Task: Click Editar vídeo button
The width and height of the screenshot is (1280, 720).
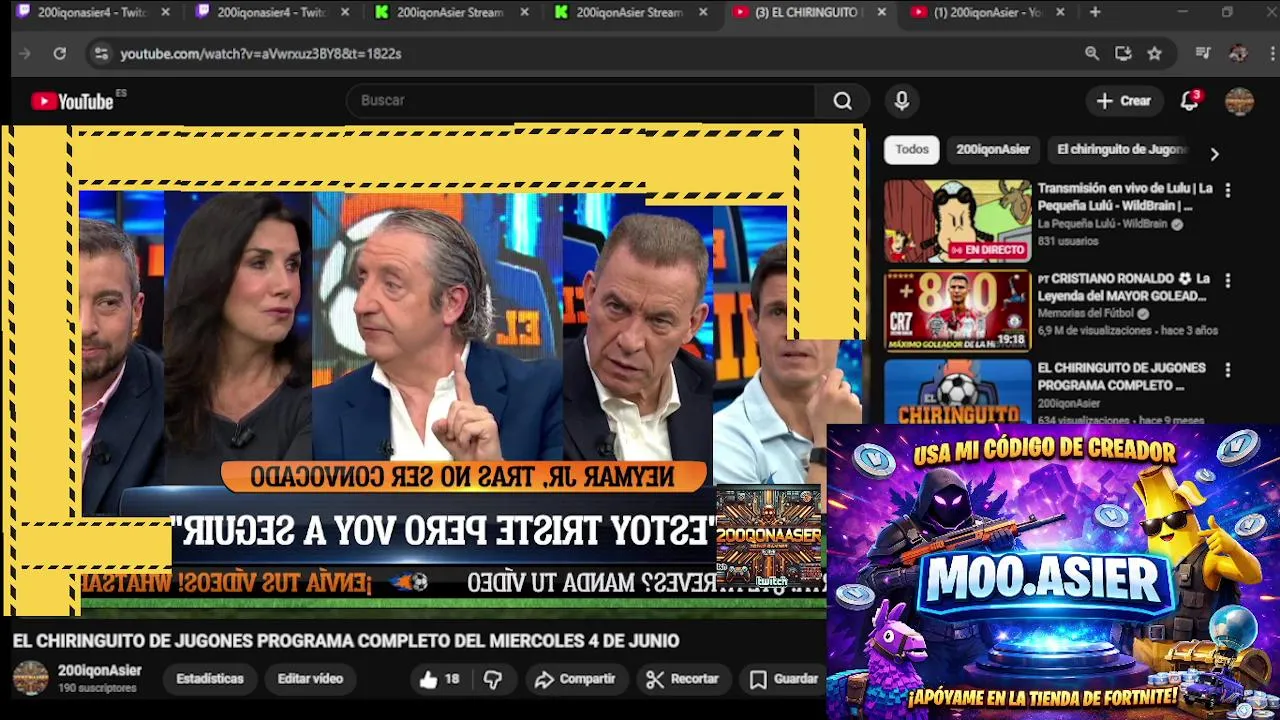Action: coord(310,679)
